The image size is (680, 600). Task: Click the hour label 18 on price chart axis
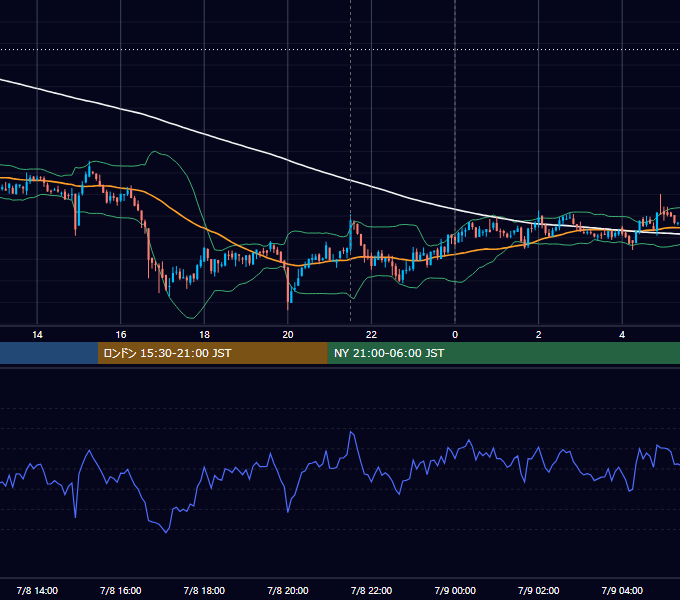(204, 335)
